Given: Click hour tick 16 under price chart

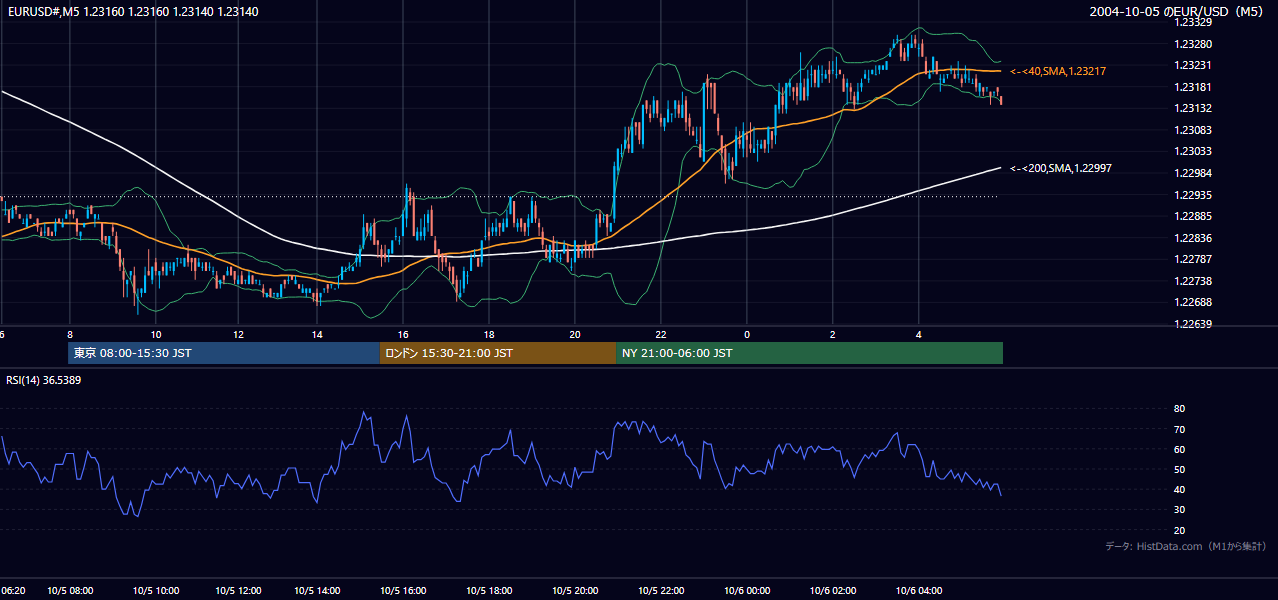Looking at the screenshot, I should (x=403, y=334).
